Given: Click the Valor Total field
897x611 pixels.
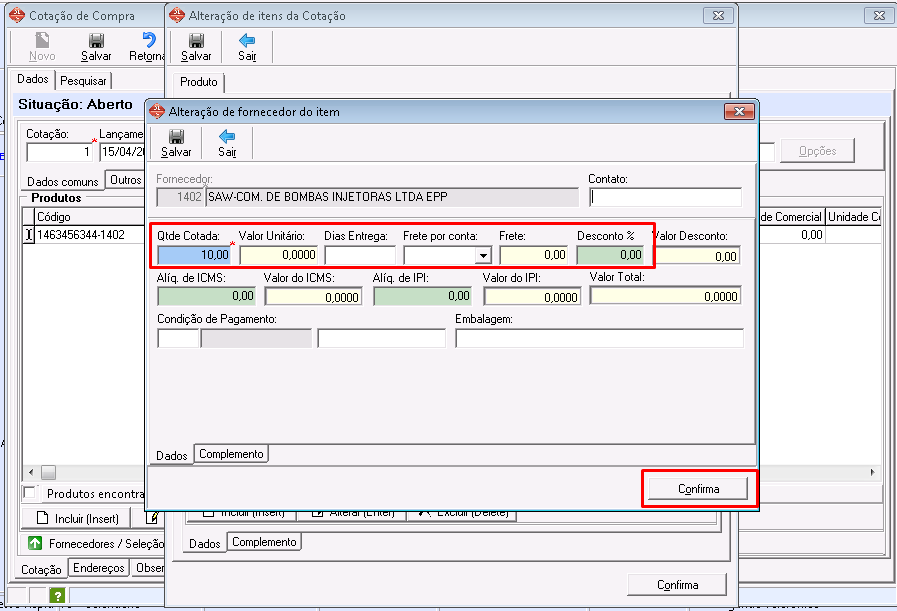Looking at the screenshot, I should tap(666, 296).
